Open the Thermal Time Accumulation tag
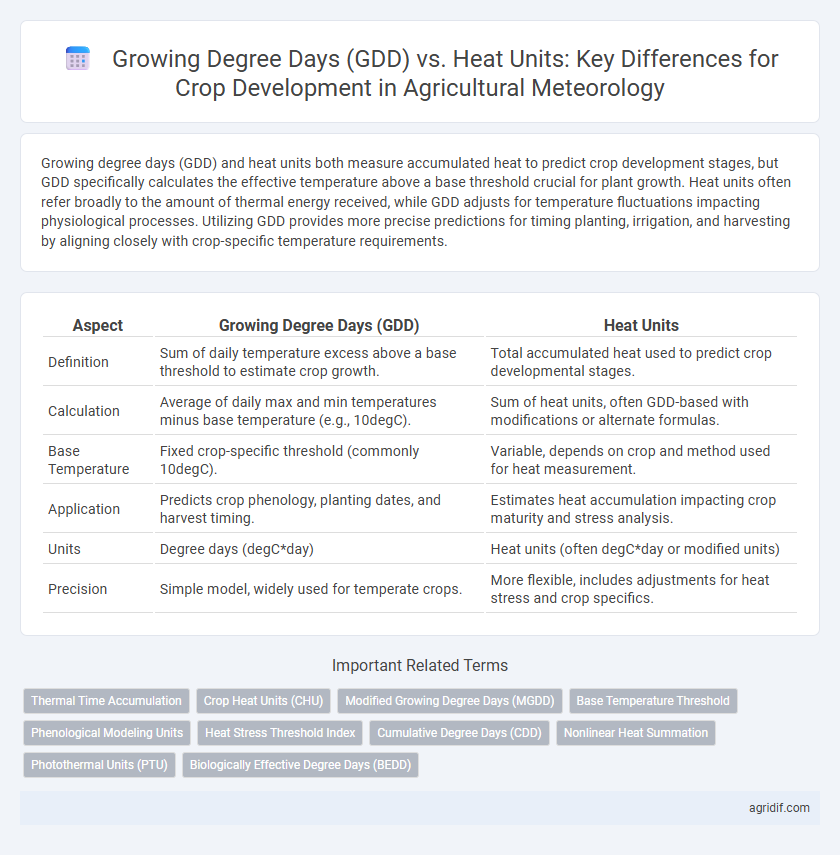Viewport: 840px width, 855px height. pyautogui.click(x=106, y=701)
